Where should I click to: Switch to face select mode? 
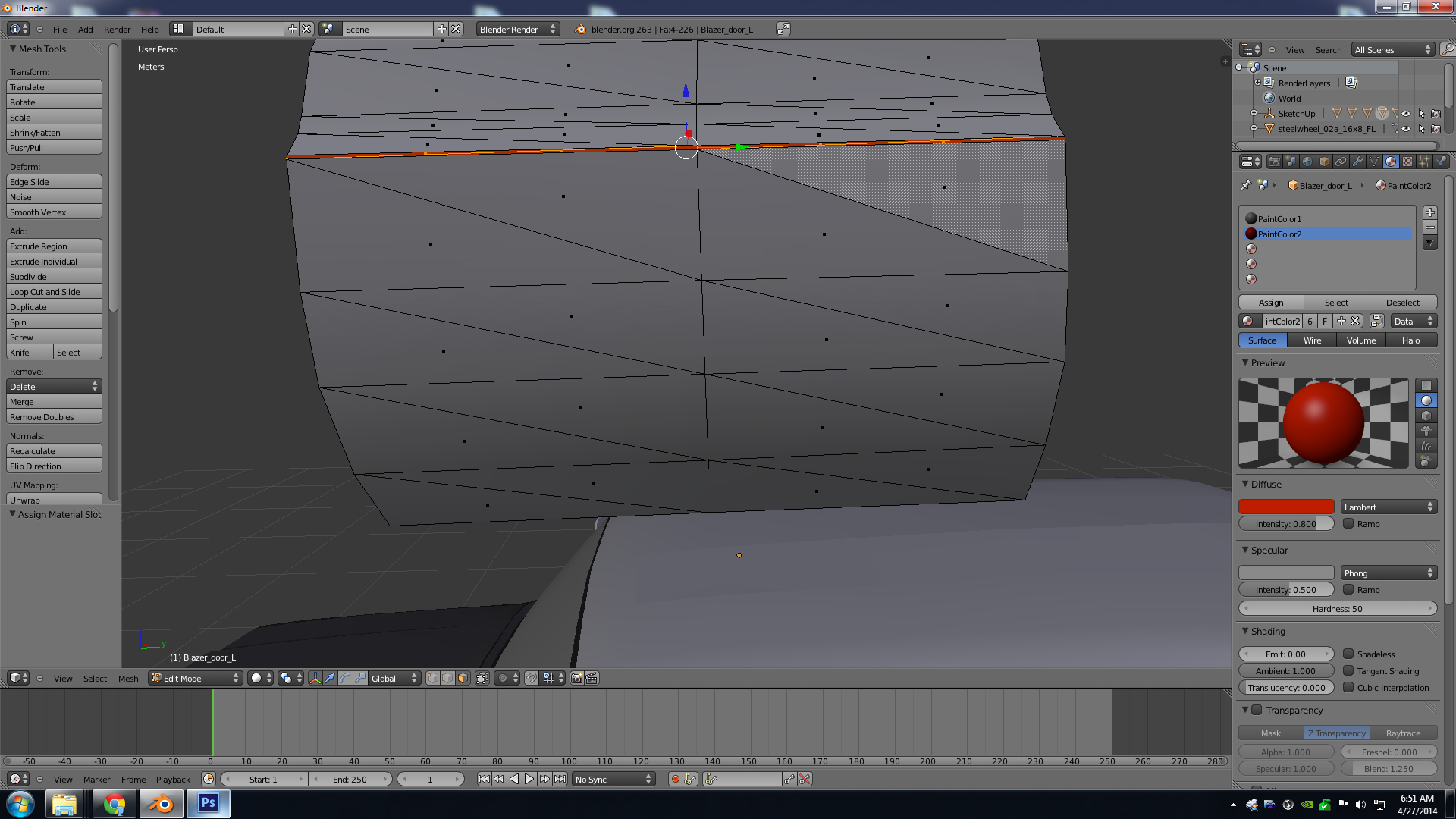463,678
